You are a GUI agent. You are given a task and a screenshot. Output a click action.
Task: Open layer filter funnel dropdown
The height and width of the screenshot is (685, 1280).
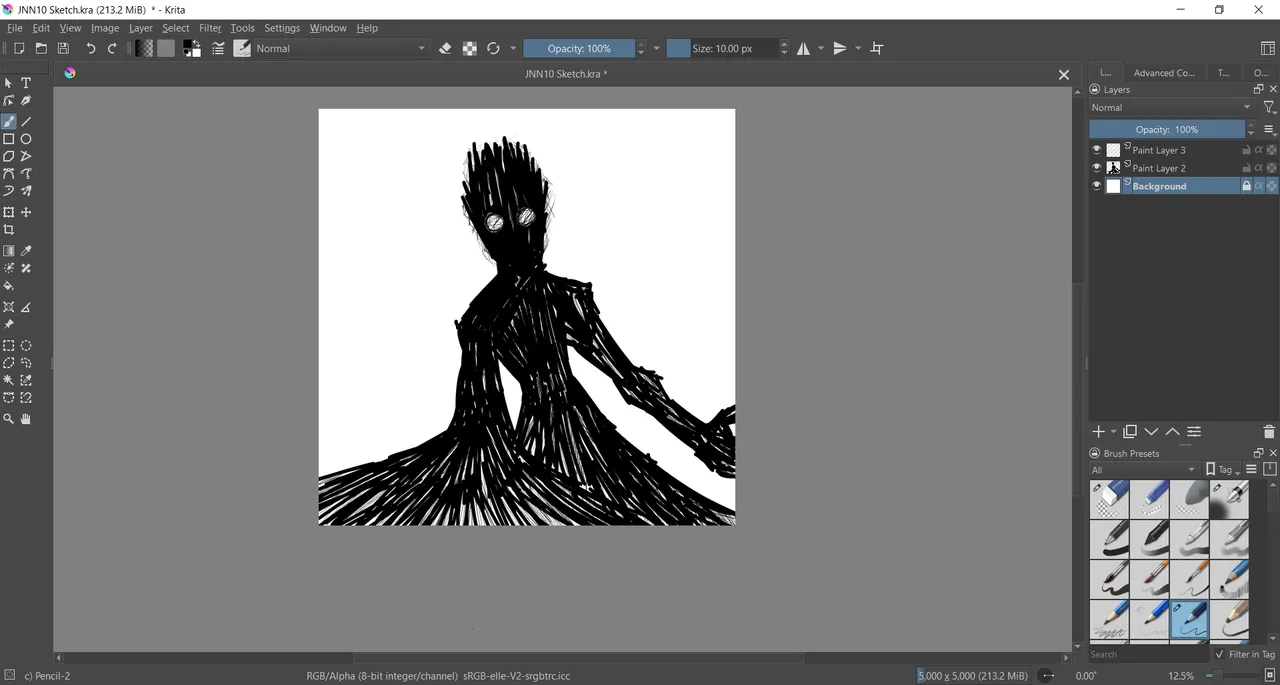coord(1269,107)
